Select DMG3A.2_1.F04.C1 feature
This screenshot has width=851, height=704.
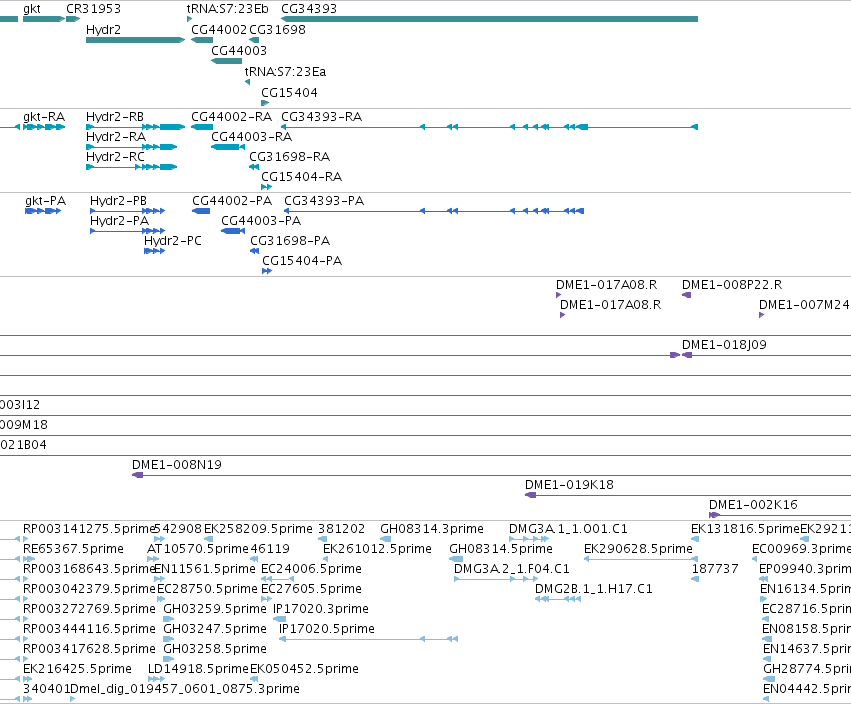tap(496, 580)
